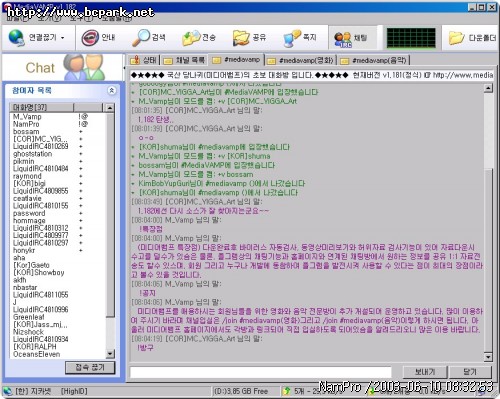Screen dimensions: 500x399
Task: Select user LiquidIRC4810155
Action: 40,206
